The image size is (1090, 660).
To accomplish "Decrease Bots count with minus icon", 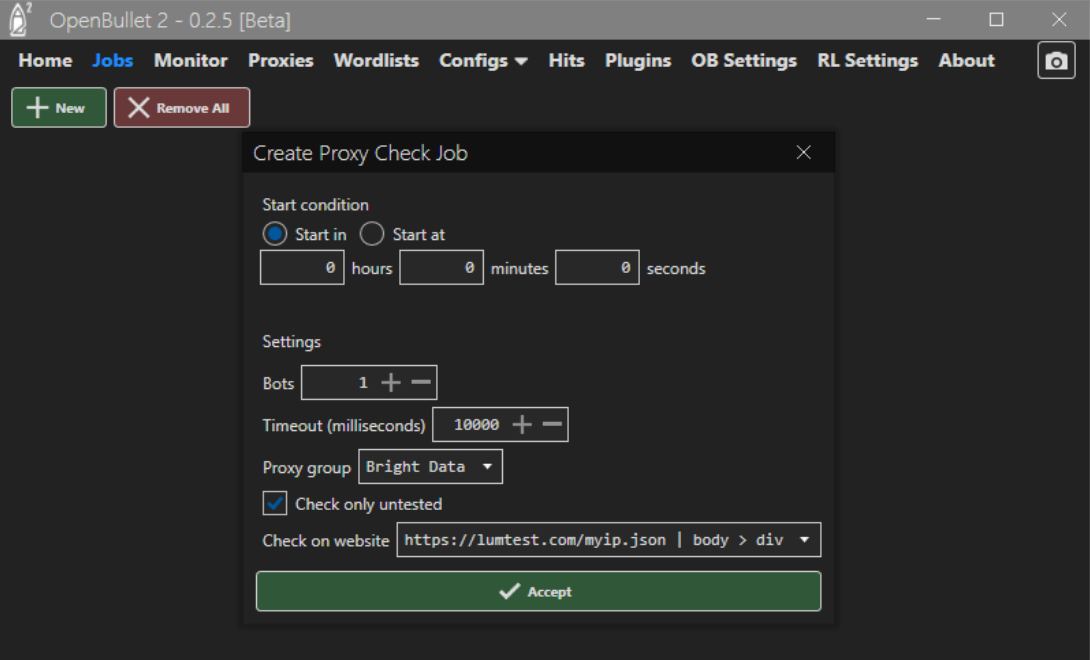I will [421, 383].
